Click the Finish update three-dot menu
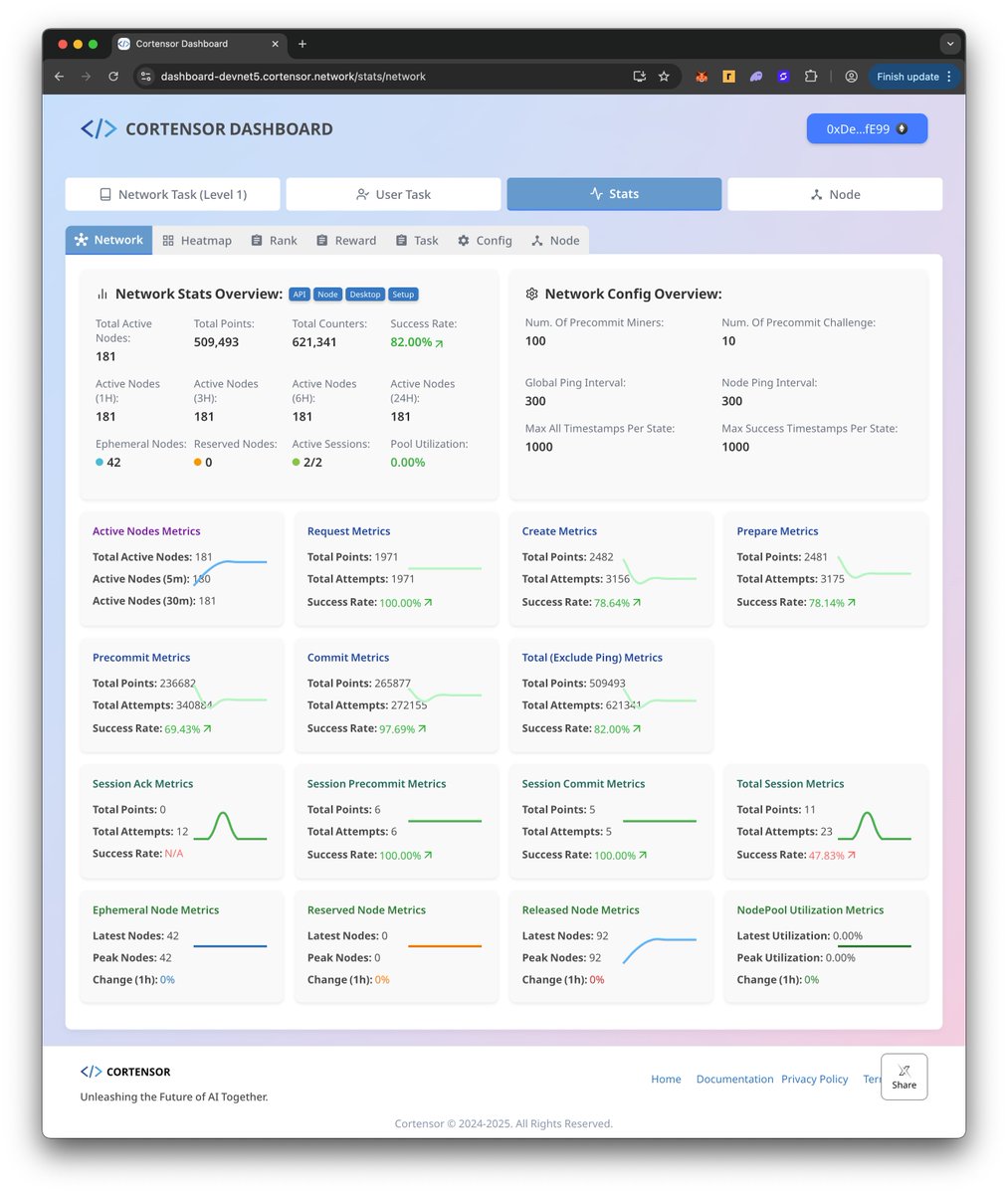Viewport: 1008px width, 1194px height. click(948, 77)
